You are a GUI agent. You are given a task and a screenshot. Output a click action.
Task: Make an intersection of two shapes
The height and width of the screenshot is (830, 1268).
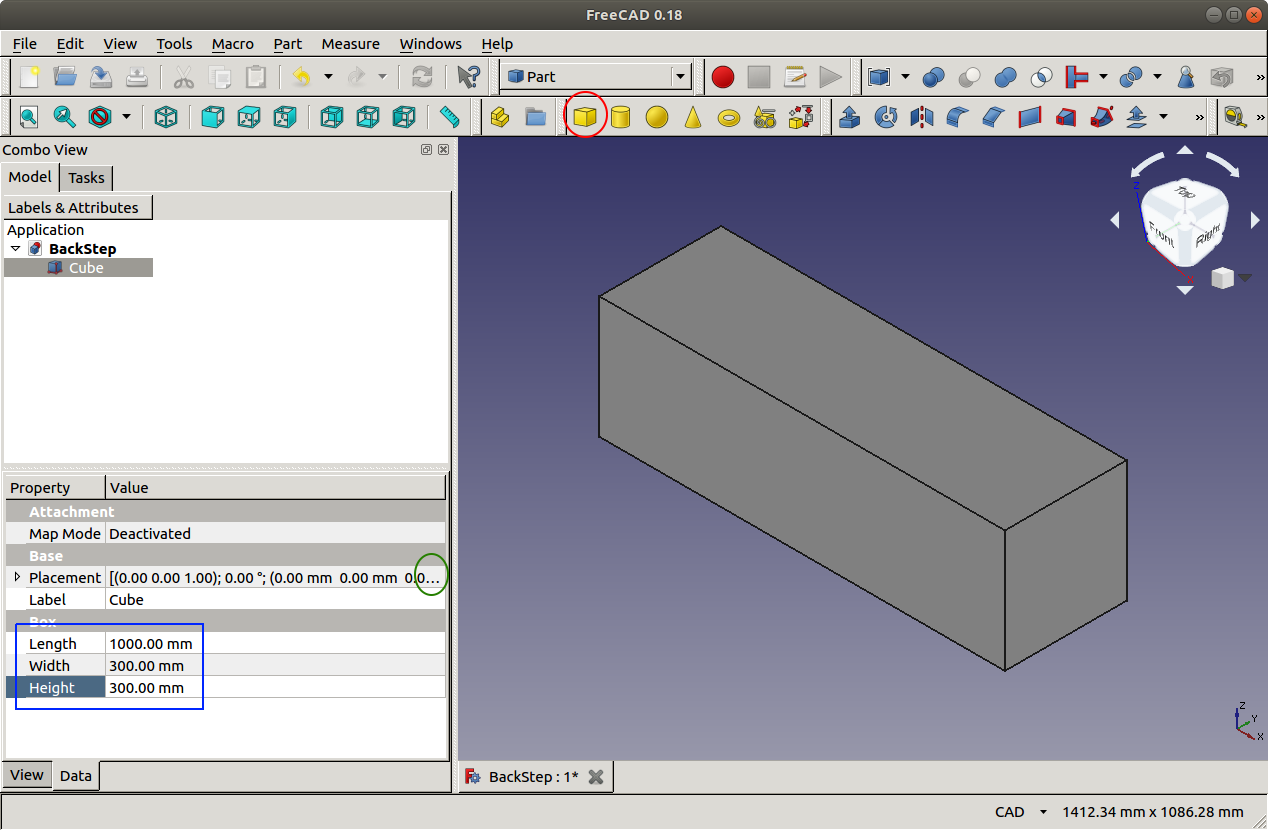pyautogui.click(x=1042, y=77)
